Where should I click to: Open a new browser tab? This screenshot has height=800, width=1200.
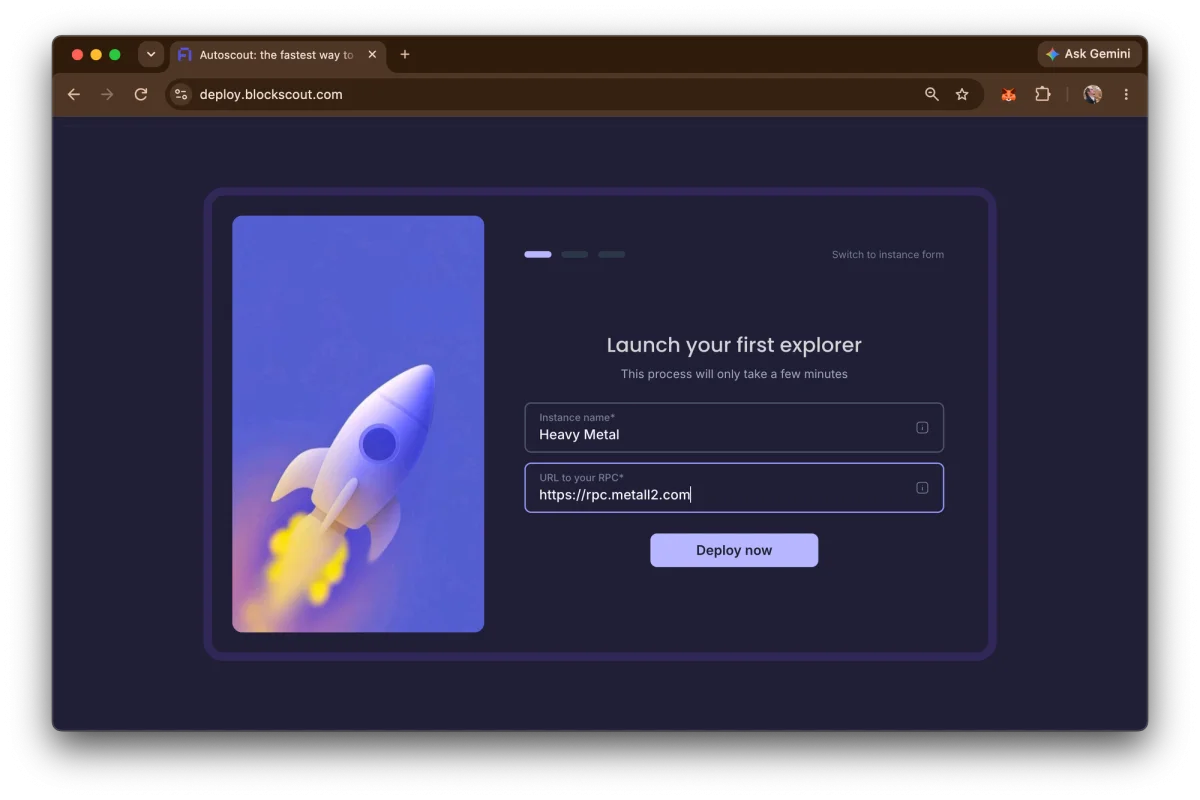pos(405,54)
